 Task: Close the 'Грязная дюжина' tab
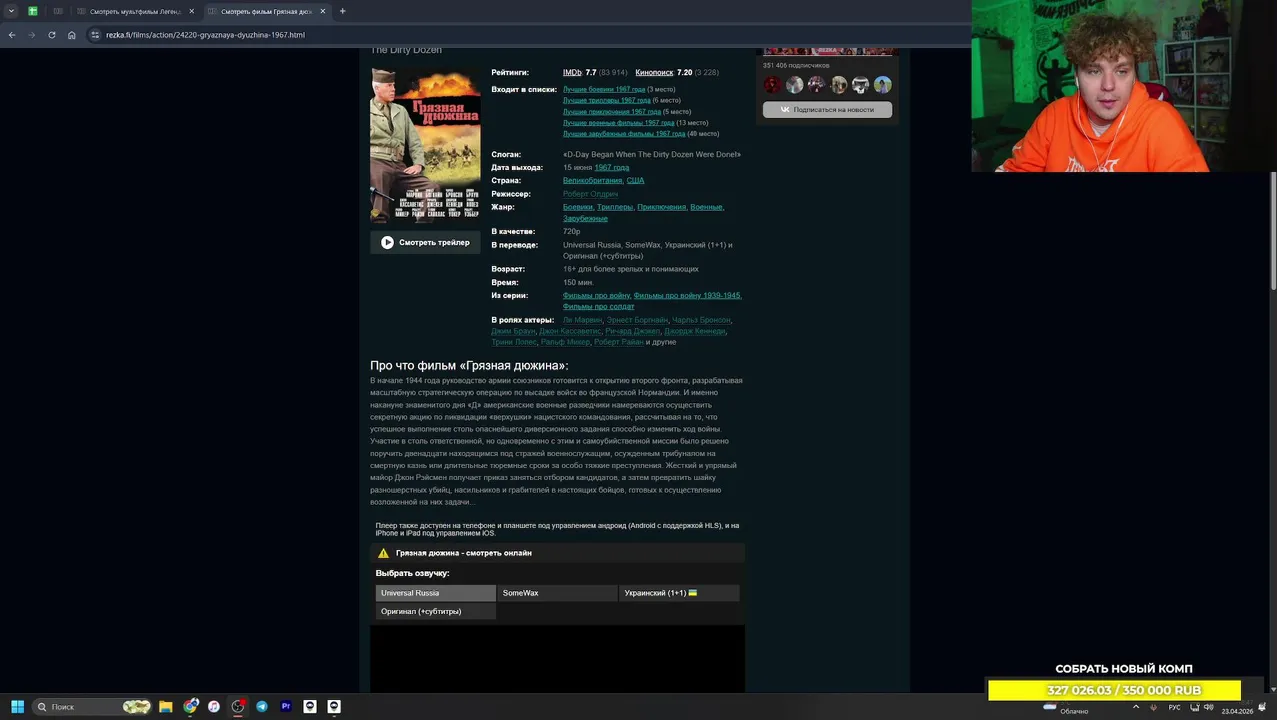point(322,11)
